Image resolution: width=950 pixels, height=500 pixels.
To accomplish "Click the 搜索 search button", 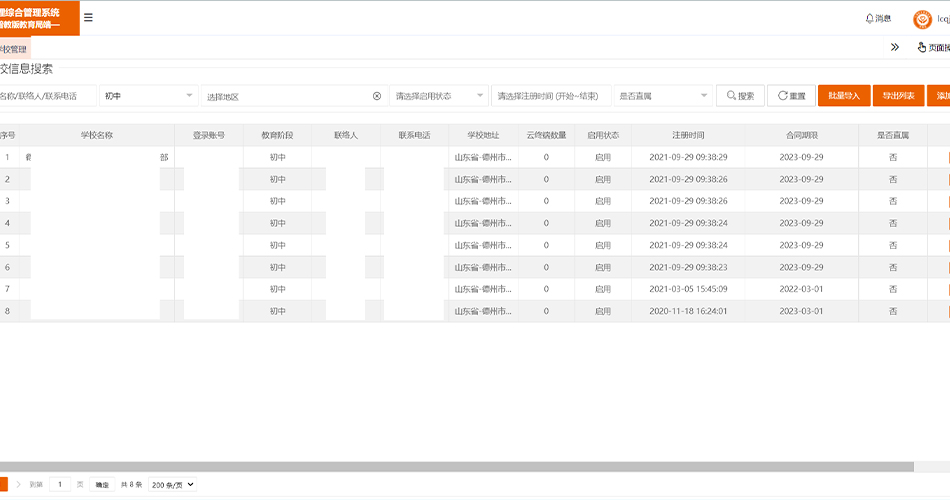I will pos(740,96).
